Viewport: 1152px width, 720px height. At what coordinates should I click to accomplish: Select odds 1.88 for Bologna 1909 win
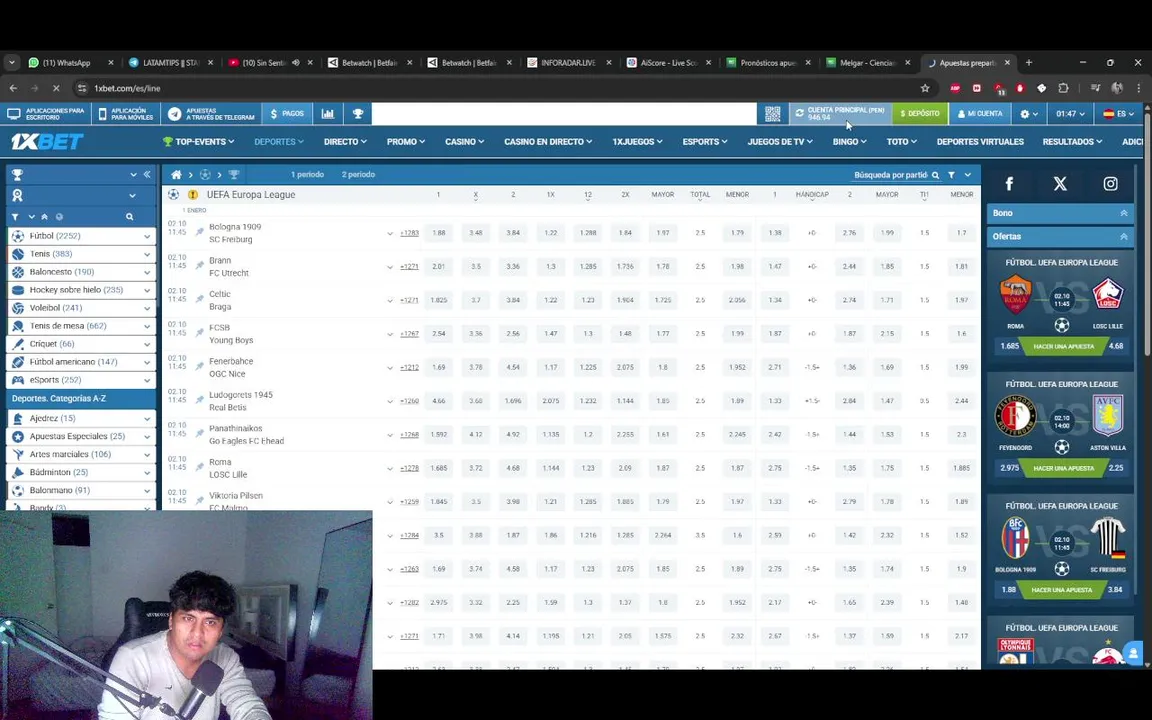[x=439, y=233]
